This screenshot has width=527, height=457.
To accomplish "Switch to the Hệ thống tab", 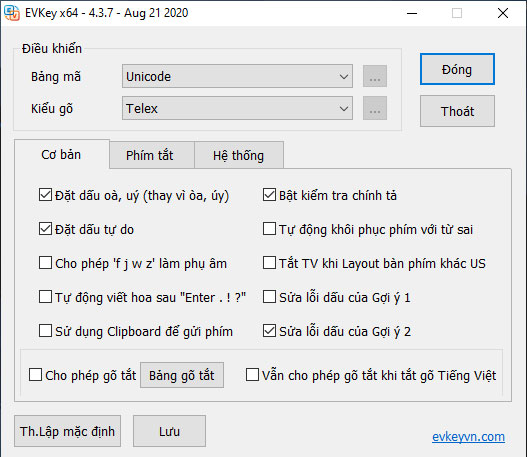I will tap(239, 155).
